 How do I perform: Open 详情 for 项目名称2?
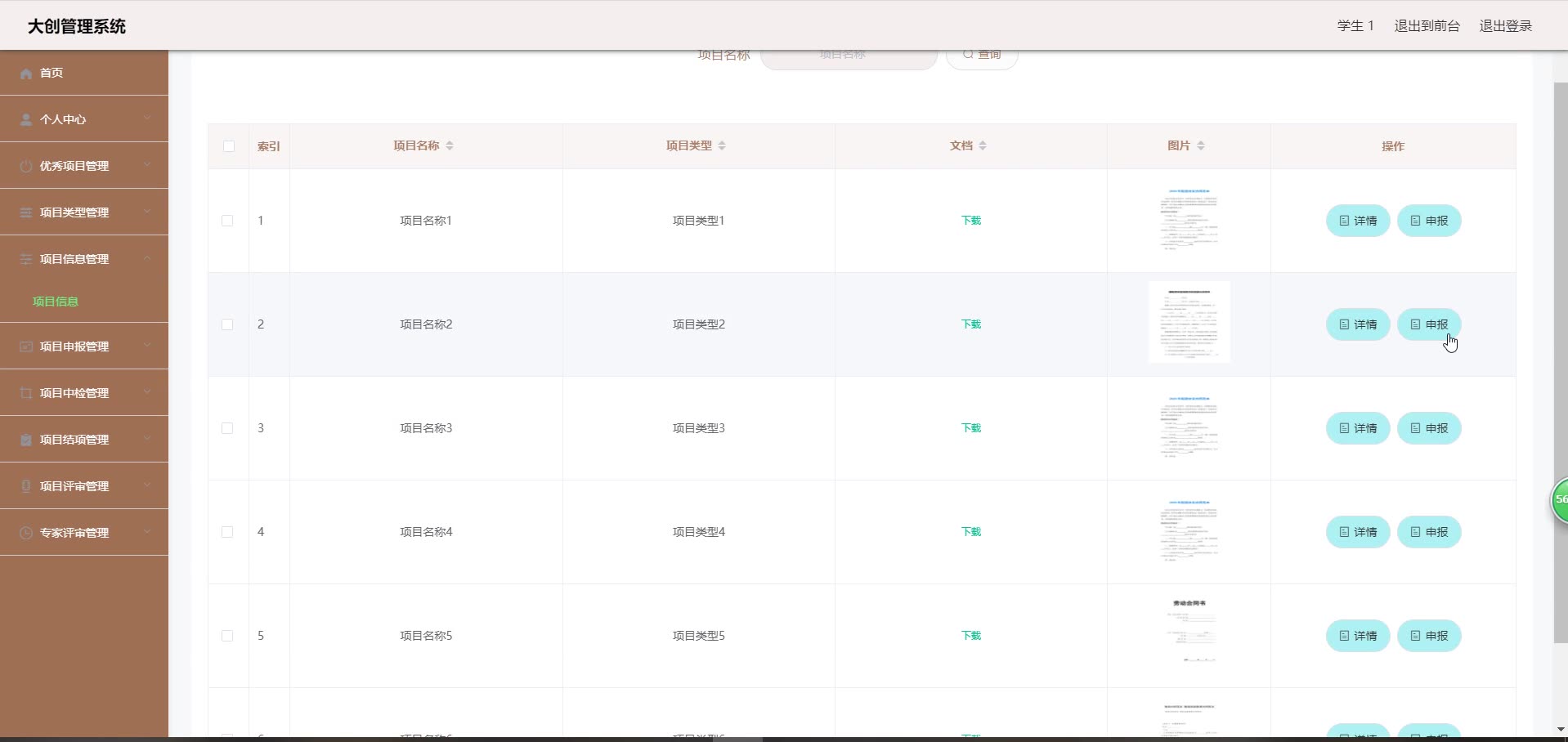point(1358,324)
